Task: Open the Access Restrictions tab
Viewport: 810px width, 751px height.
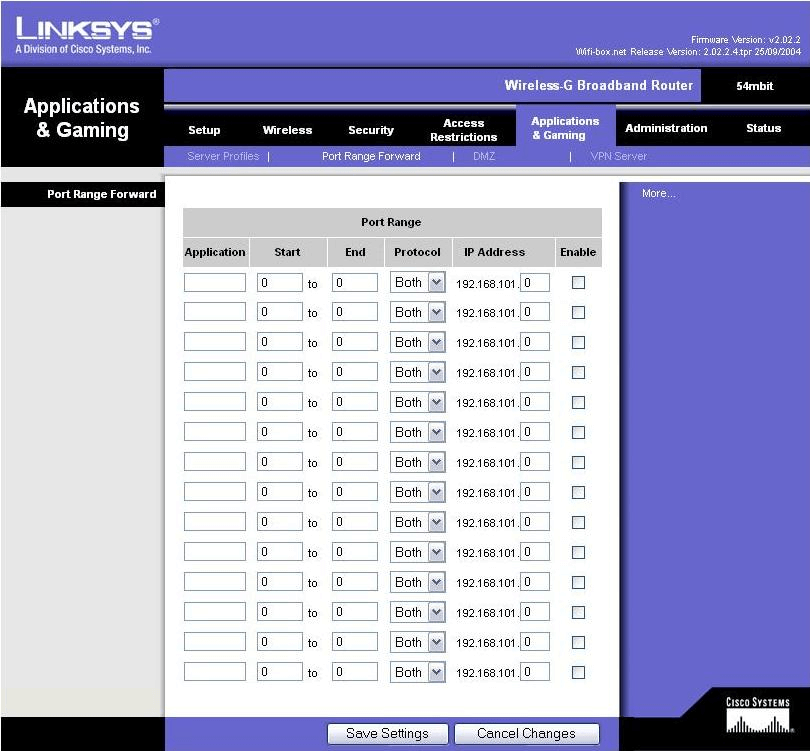Action: click(463, 130)
